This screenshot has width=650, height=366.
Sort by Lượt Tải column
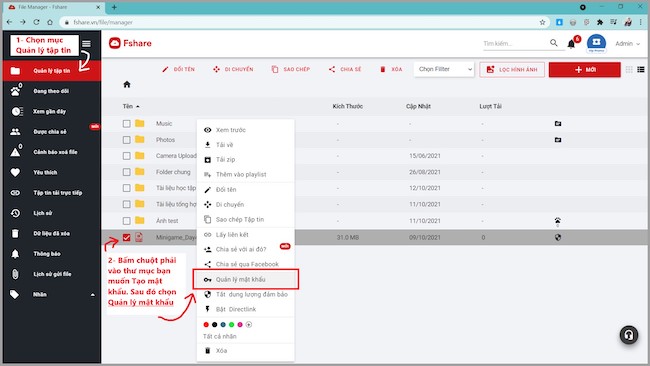point(490,107)
